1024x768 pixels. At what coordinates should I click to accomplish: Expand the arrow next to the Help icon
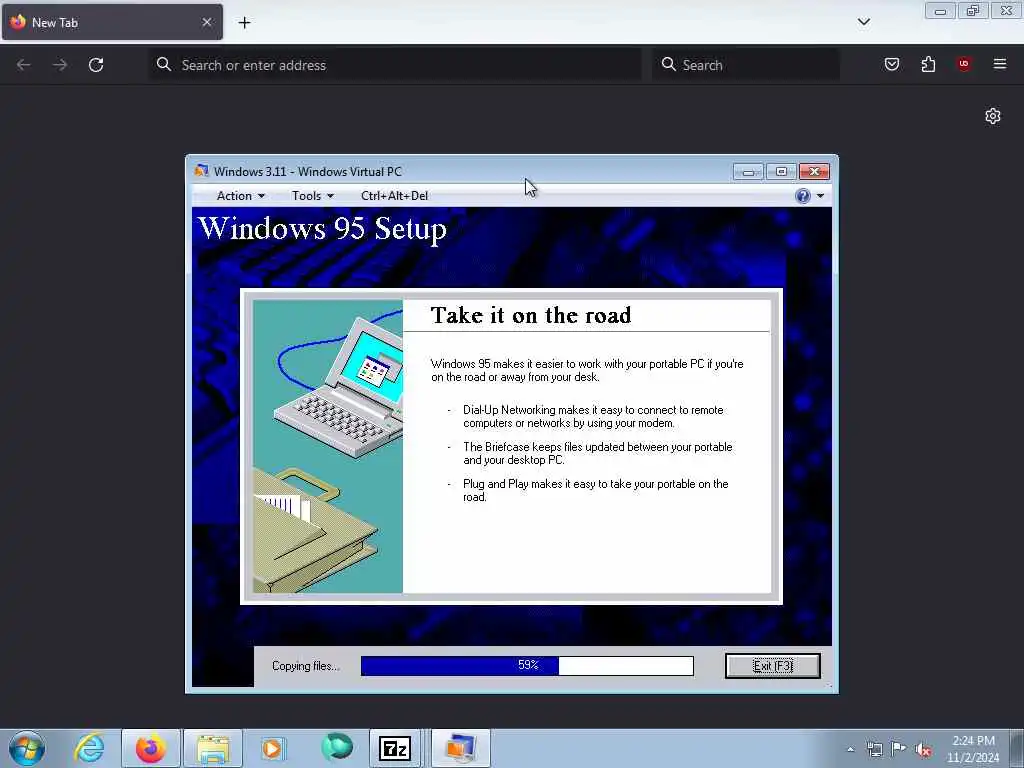click(x=820, y=196)
